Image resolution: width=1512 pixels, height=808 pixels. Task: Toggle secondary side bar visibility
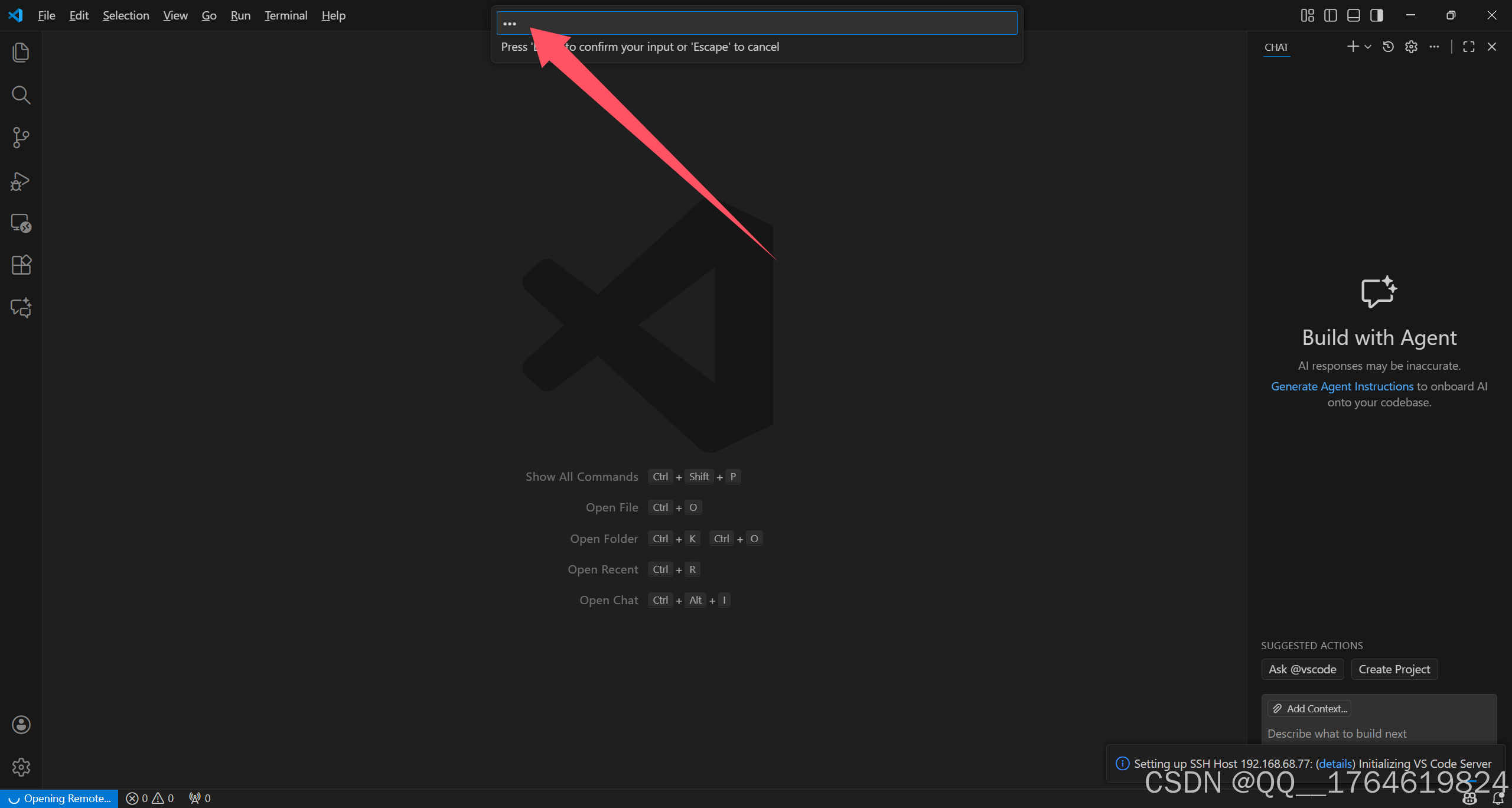pos(1376,15)
